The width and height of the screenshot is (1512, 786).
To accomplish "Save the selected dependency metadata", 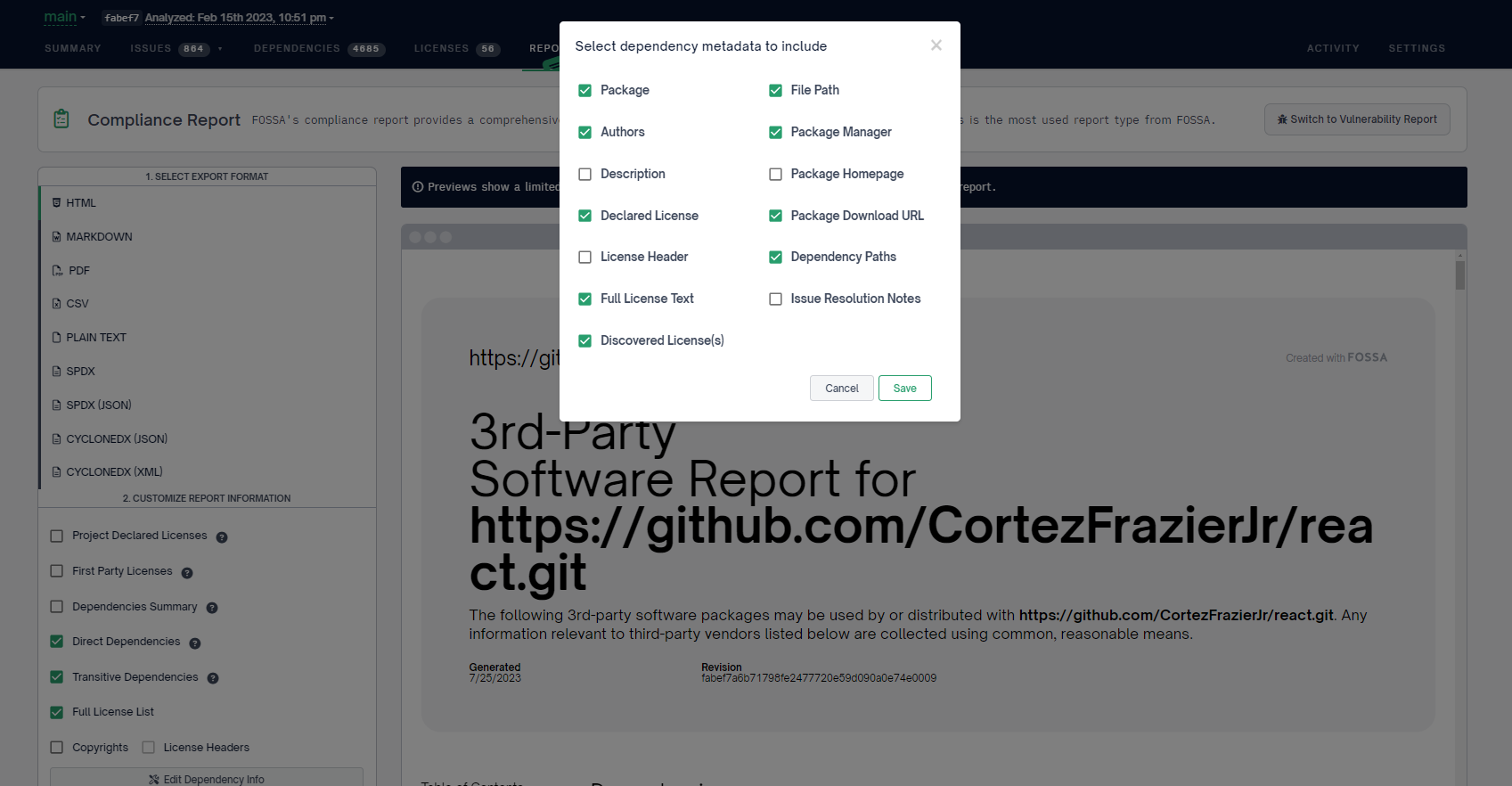I will [x=904, y=389].
